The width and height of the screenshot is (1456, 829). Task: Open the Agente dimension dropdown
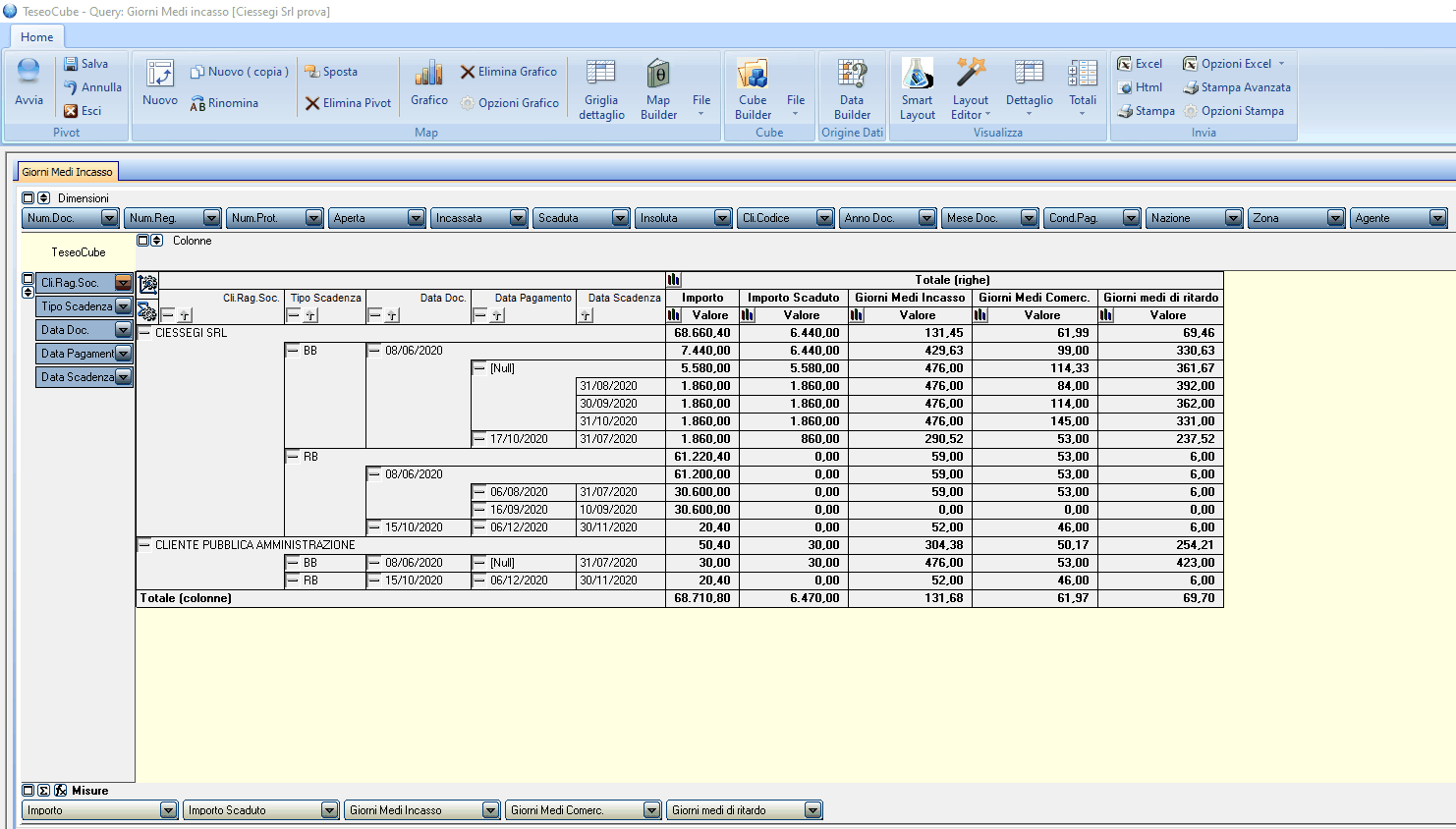1437,218
